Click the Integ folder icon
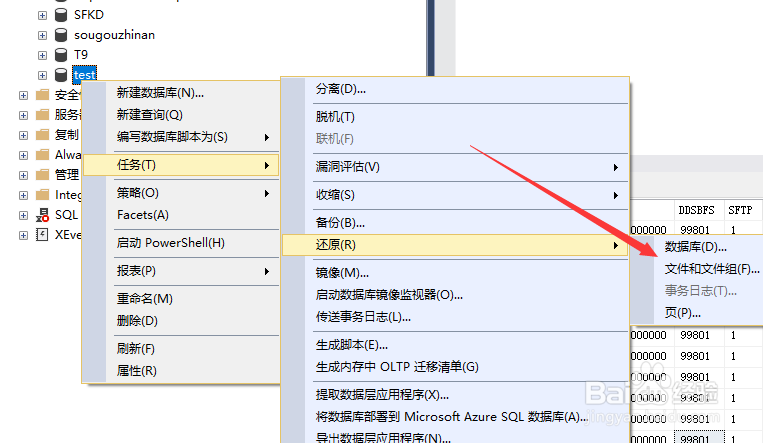The image size is (763, 443). tap(43, 195)
